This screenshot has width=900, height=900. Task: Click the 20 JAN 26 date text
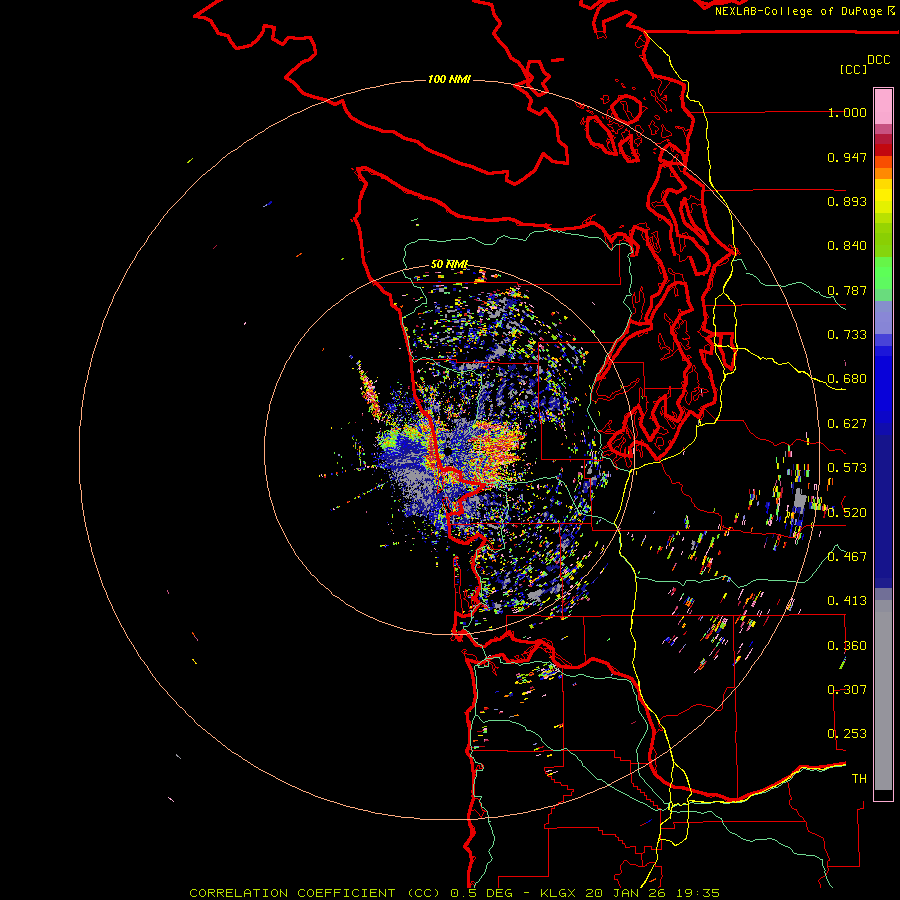click(x=626, y=893)
